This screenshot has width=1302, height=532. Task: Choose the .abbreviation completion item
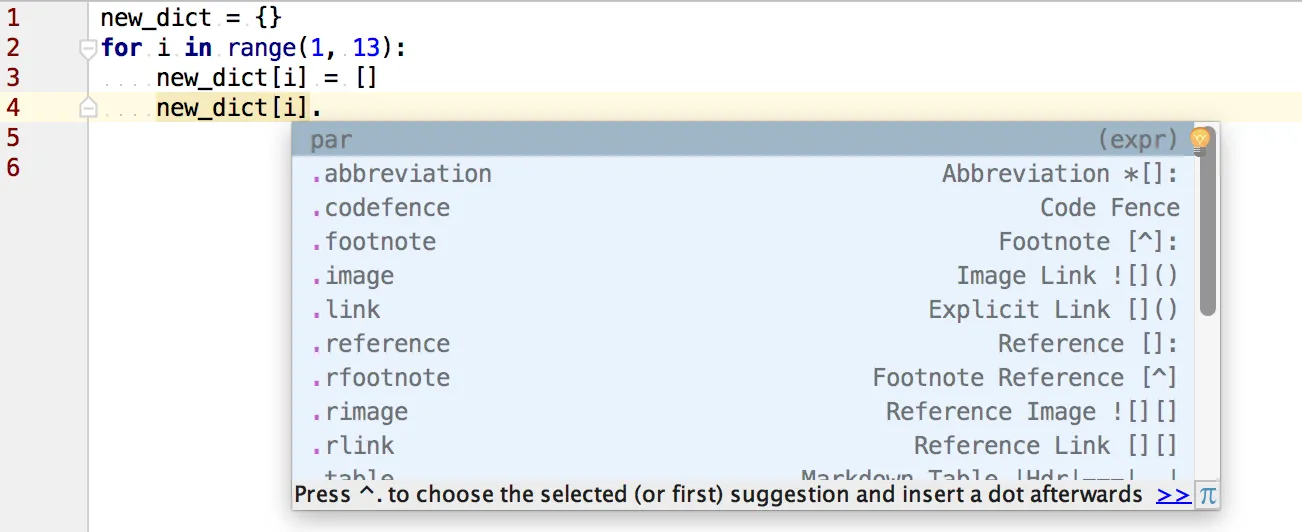click(408, 174)
